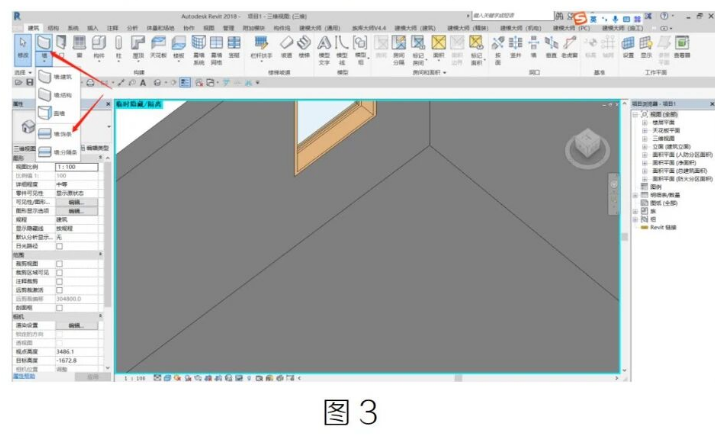
Task: Expand the Floor Plans (楼层平面) tree node
Action: tap(644, 123)
